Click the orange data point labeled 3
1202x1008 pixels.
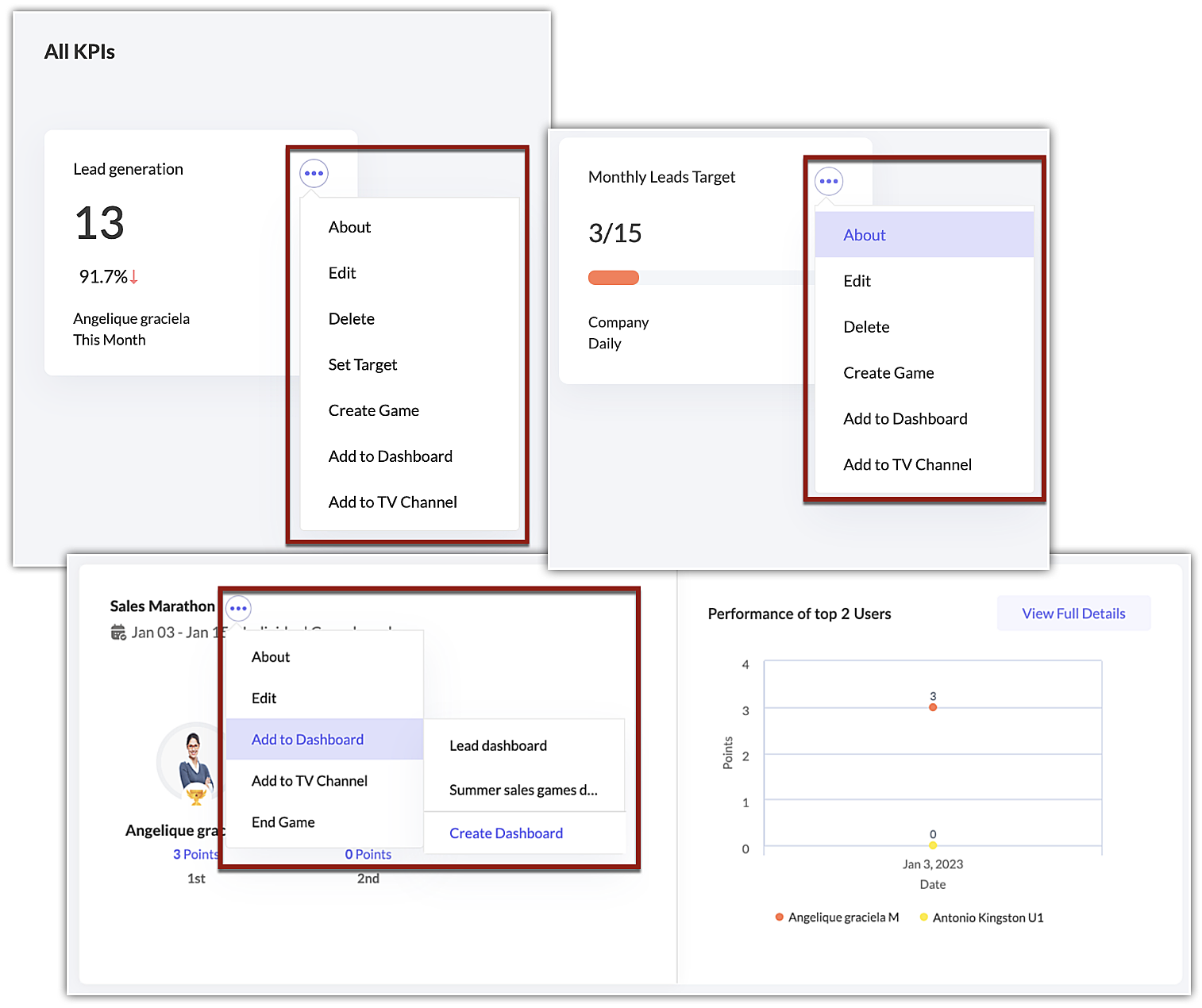coord(932,707)
